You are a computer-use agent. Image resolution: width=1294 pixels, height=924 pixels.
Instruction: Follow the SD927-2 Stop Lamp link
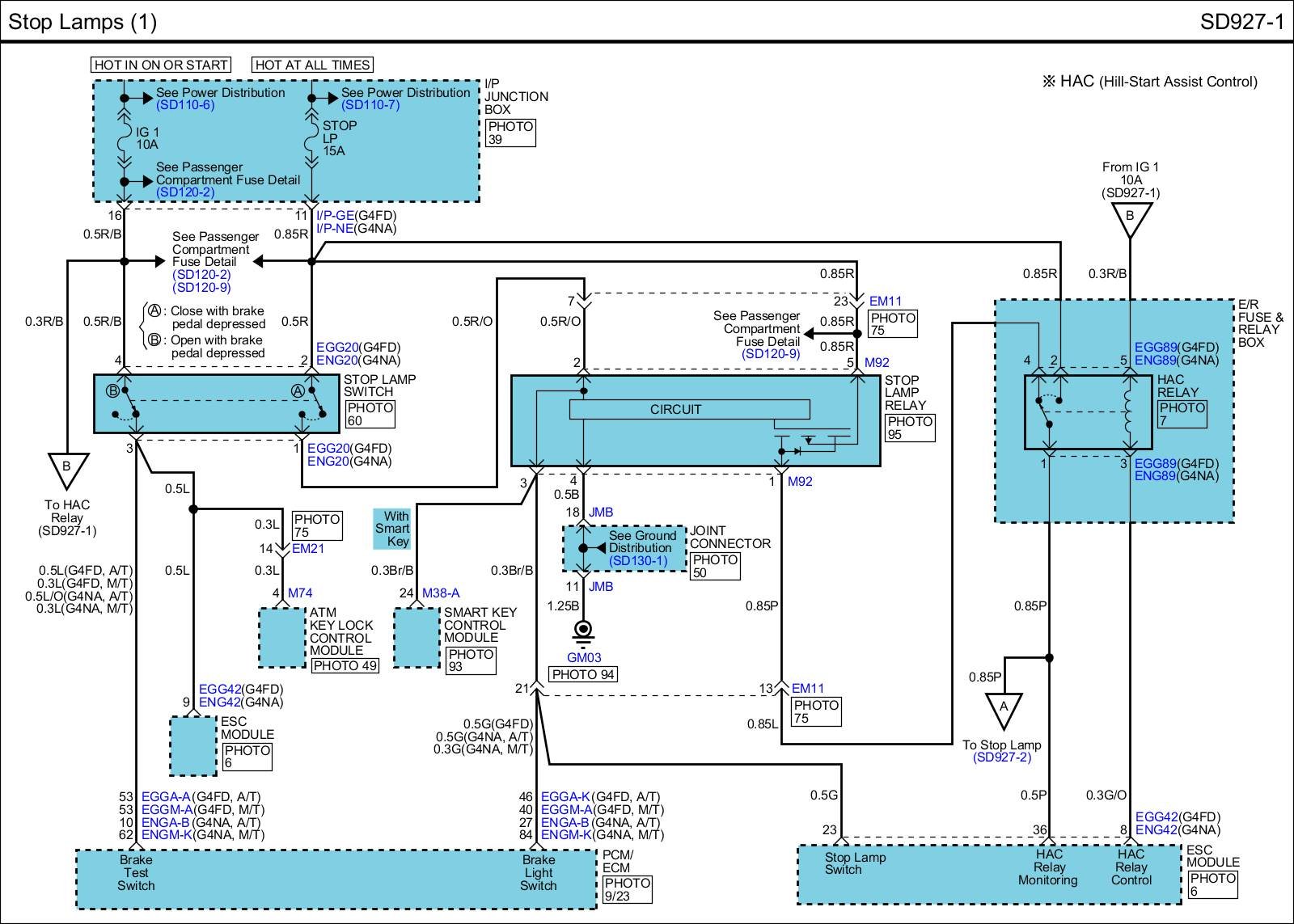pos(1002,757)
